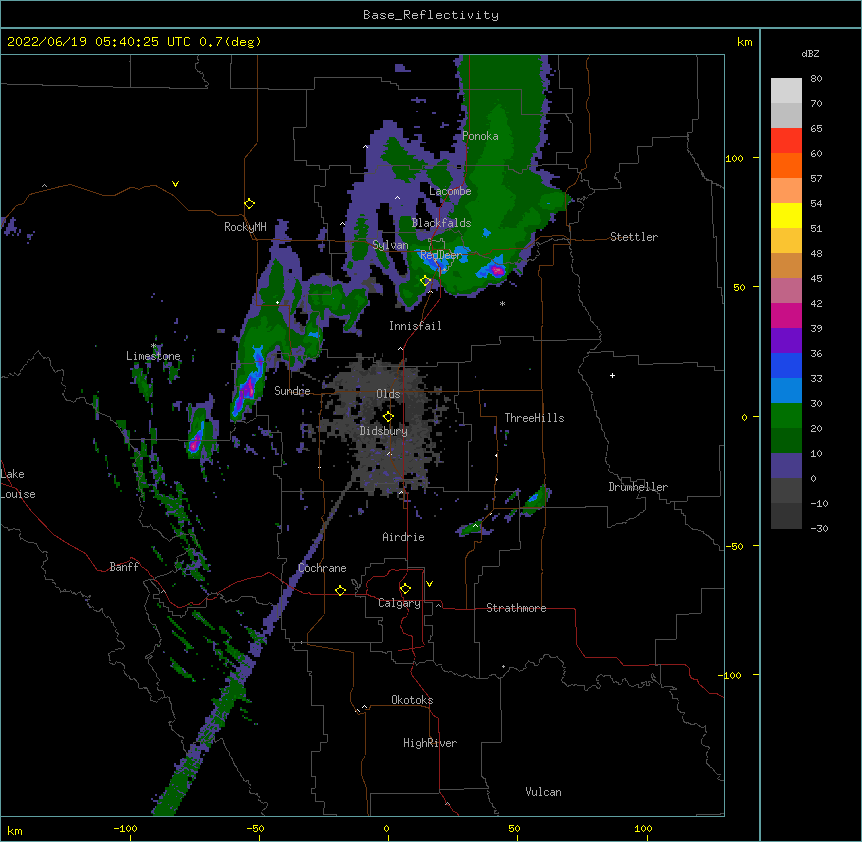
Task: Click the HighRiver label
Action: (430, 743)
